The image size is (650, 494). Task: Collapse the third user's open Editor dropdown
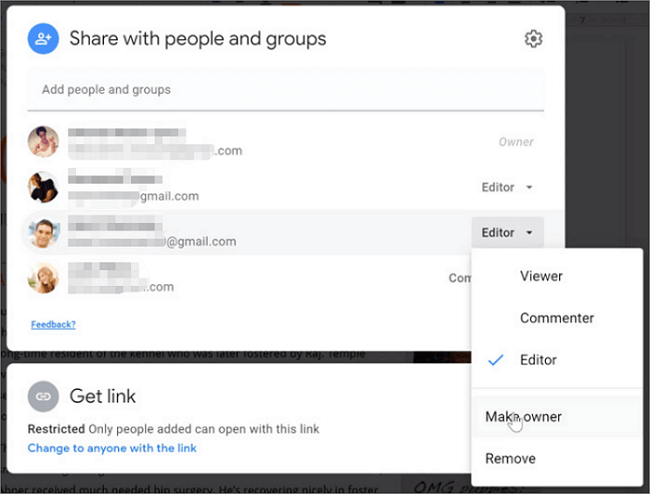pos(507,233)
